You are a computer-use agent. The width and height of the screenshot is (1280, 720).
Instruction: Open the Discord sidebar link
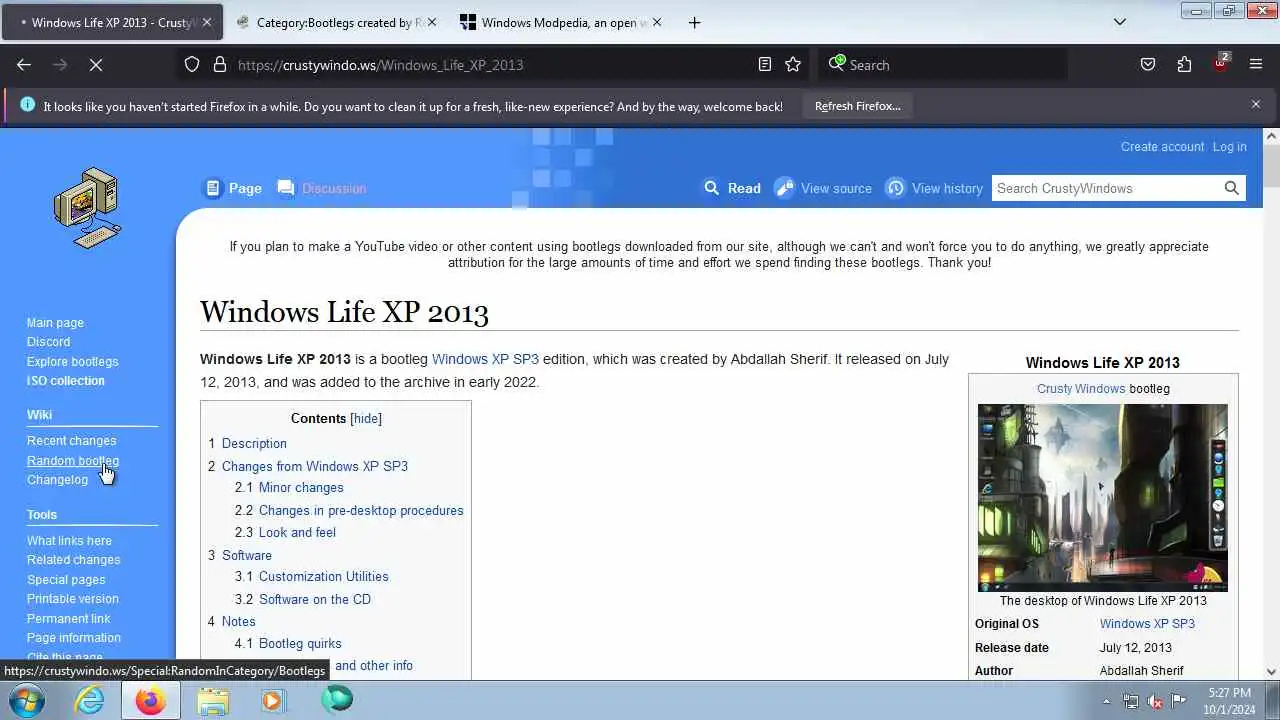coord(48,342)
